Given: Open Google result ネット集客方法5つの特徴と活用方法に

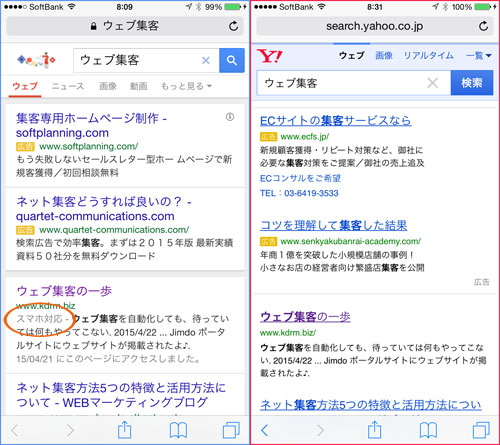Looking at the screenshot, I should pos(121,395).
